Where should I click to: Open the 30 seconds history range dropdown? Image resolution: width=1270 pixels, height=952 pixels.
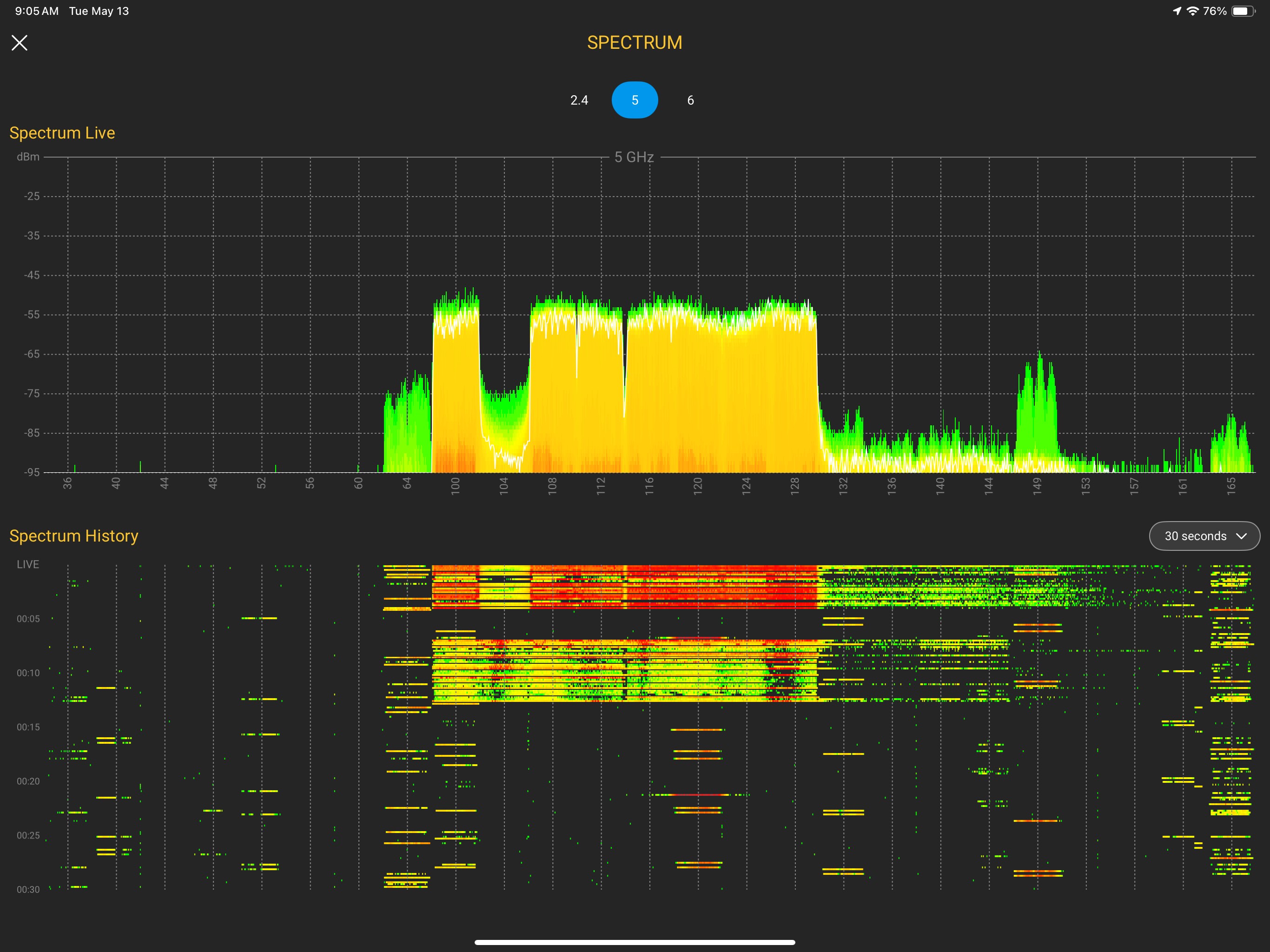[x=1204, y=535]
